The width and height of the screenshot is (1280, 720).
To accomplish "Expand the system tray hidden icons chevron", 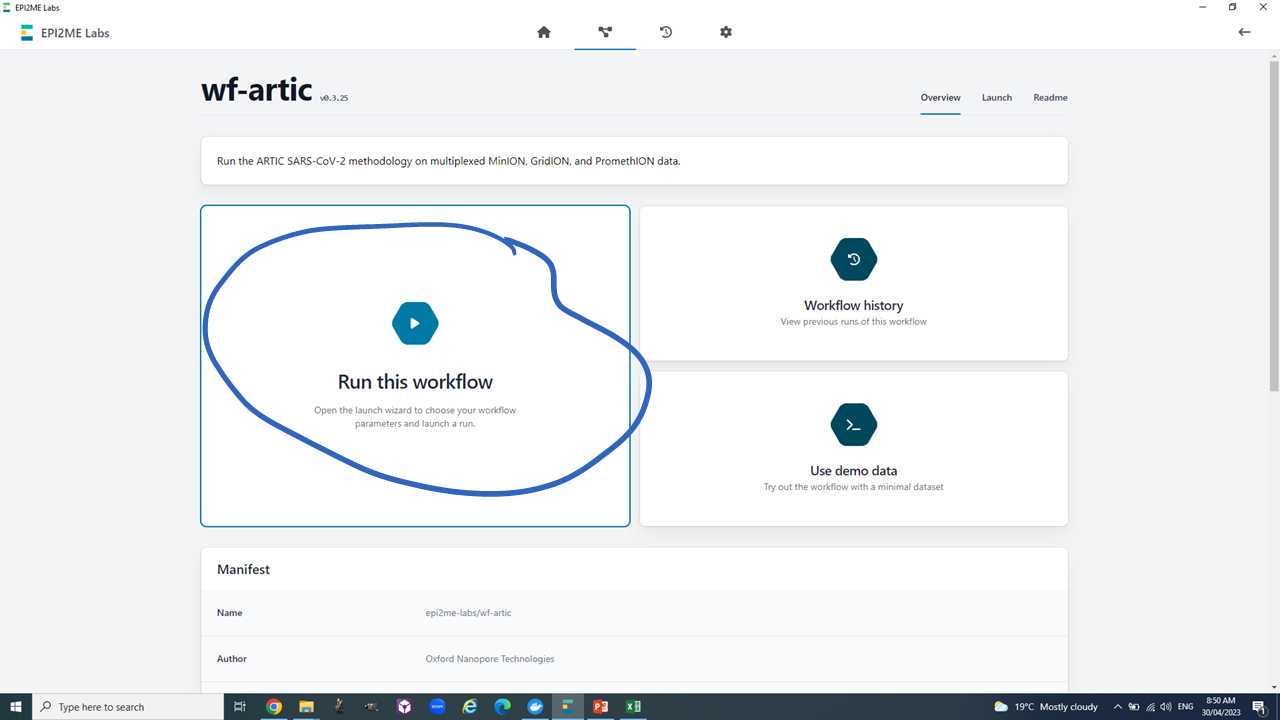I will coord(1117,707).
